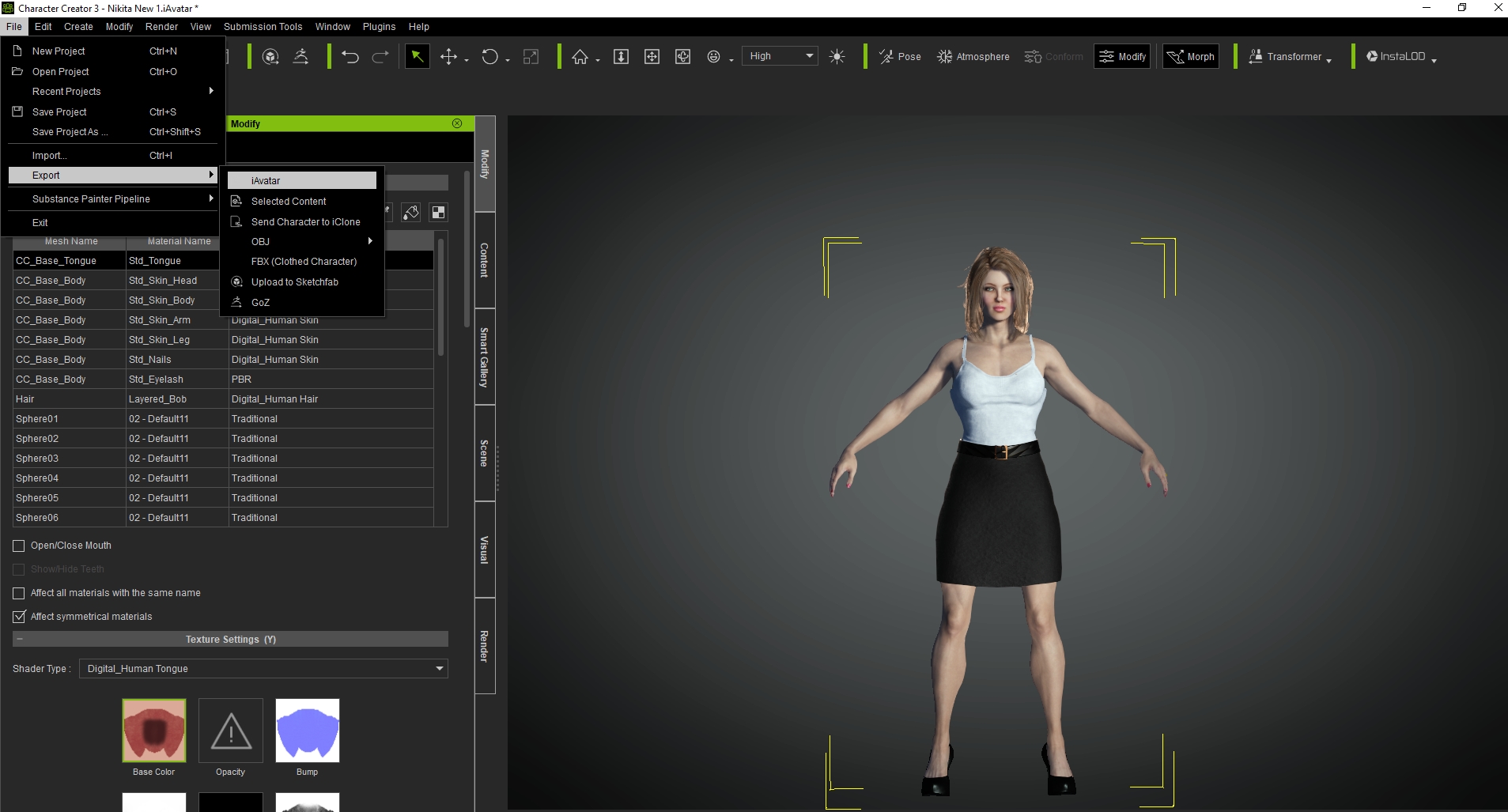Switch to the Smart Gallery side tab
Image resolution: width=1508 pixels, height=812 pixels.
(x=485, y=357)
